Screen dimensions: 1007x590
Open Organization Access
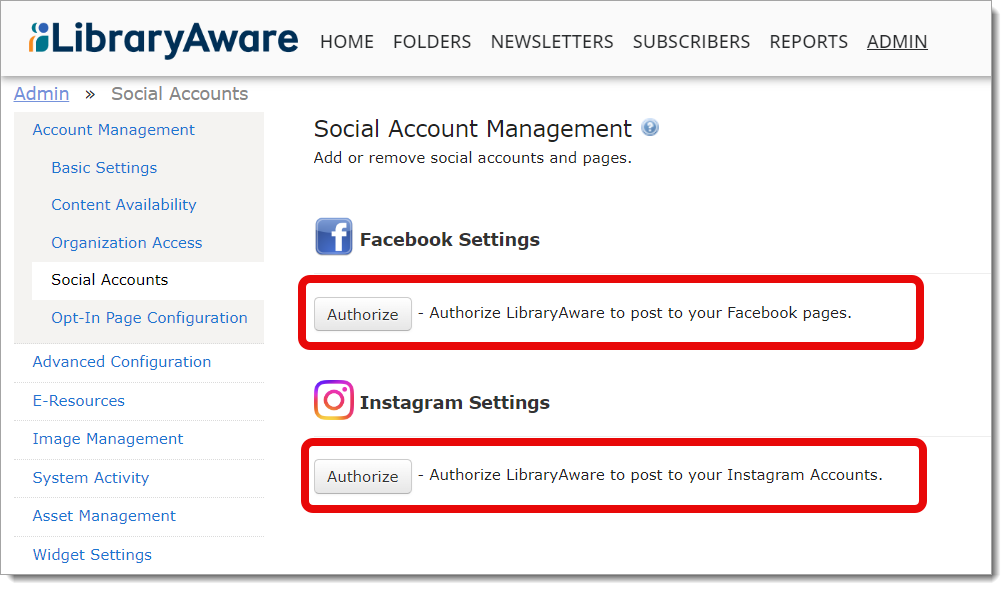(x=127, y=243)
